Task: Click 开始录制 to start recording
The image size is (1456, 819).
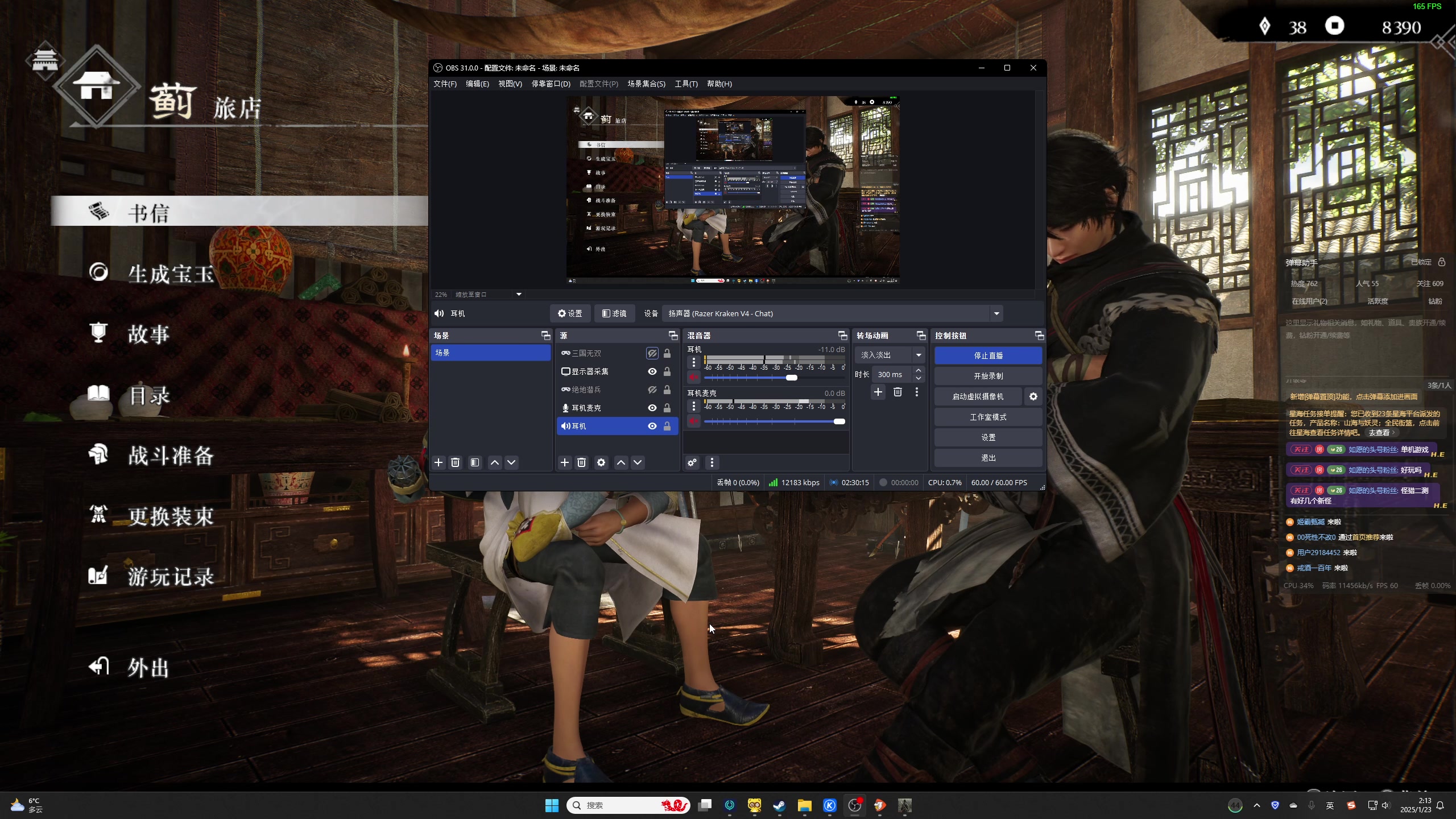Action: (988, 376)
